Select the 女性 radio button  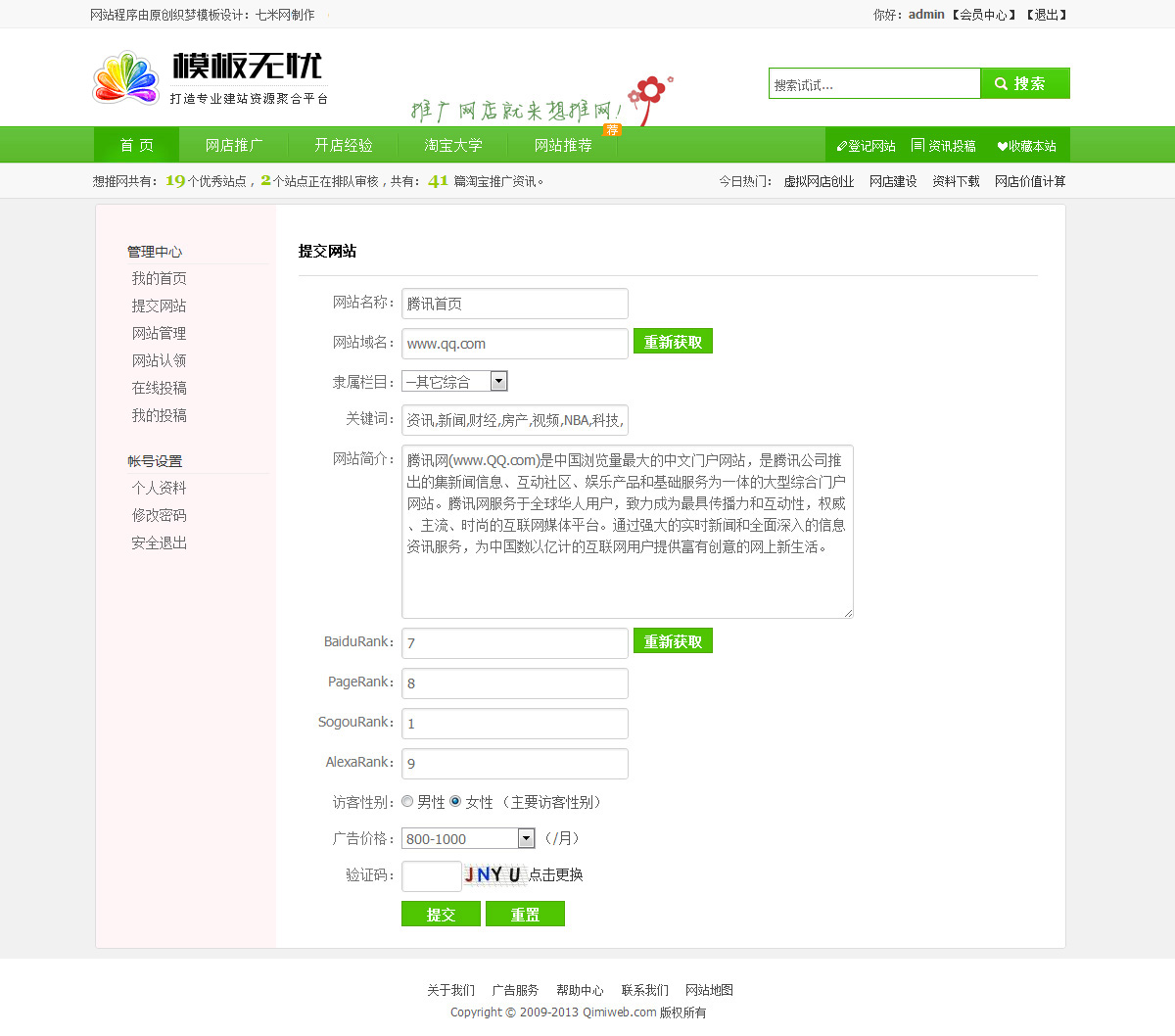pos(455,801)
